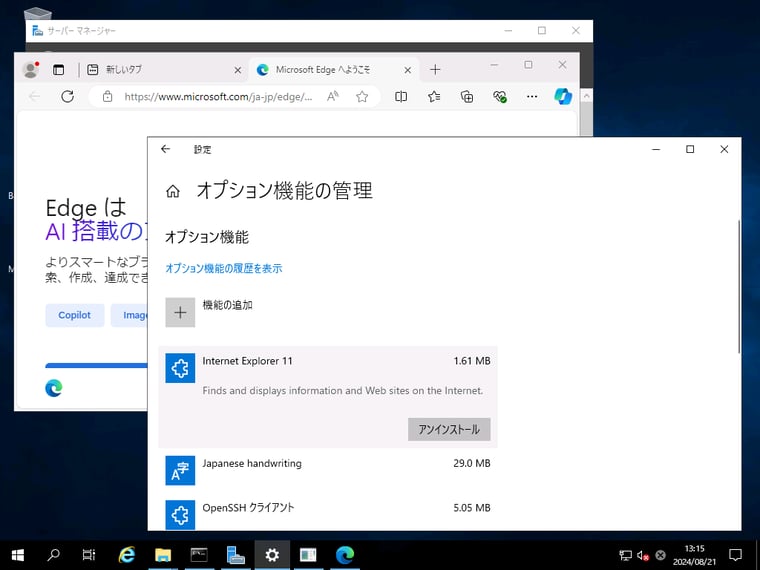This screenshot has height=570, width=760.
Task: Launch Internet Explorer from taskbar
Action: [127, 555]
